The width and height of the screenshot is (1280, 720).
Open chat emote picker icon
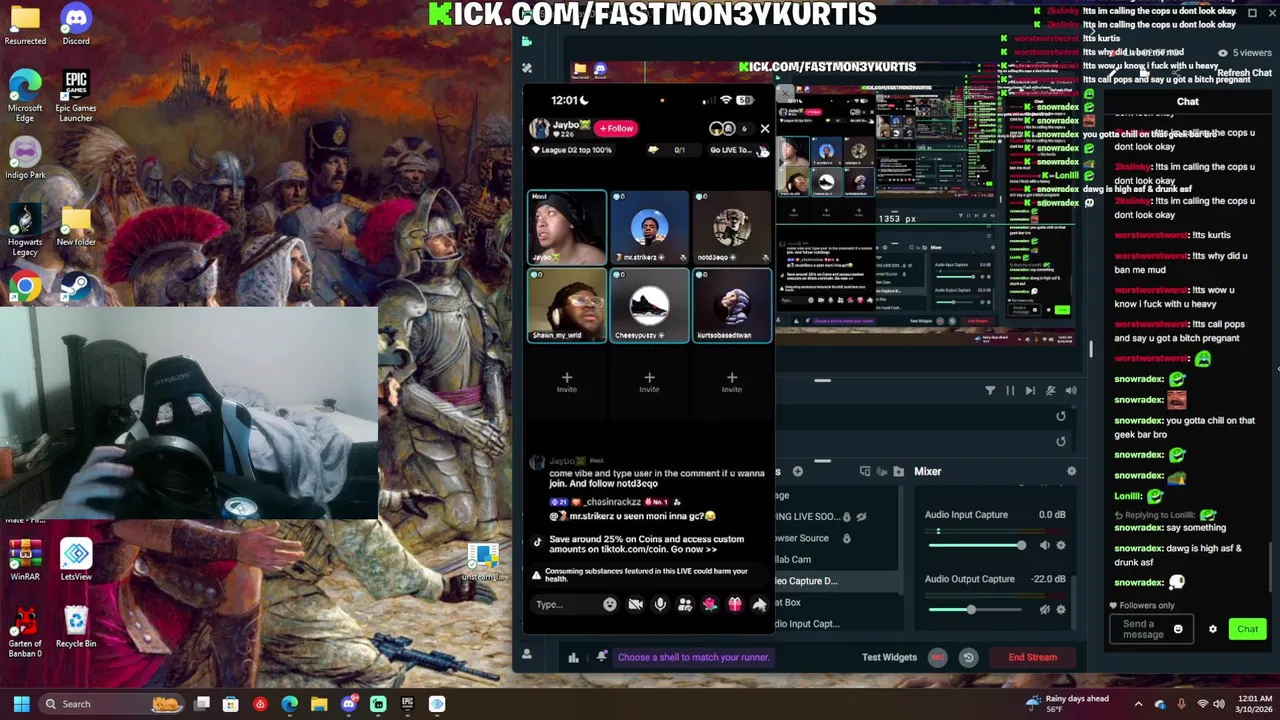(x=1178, y=629)
